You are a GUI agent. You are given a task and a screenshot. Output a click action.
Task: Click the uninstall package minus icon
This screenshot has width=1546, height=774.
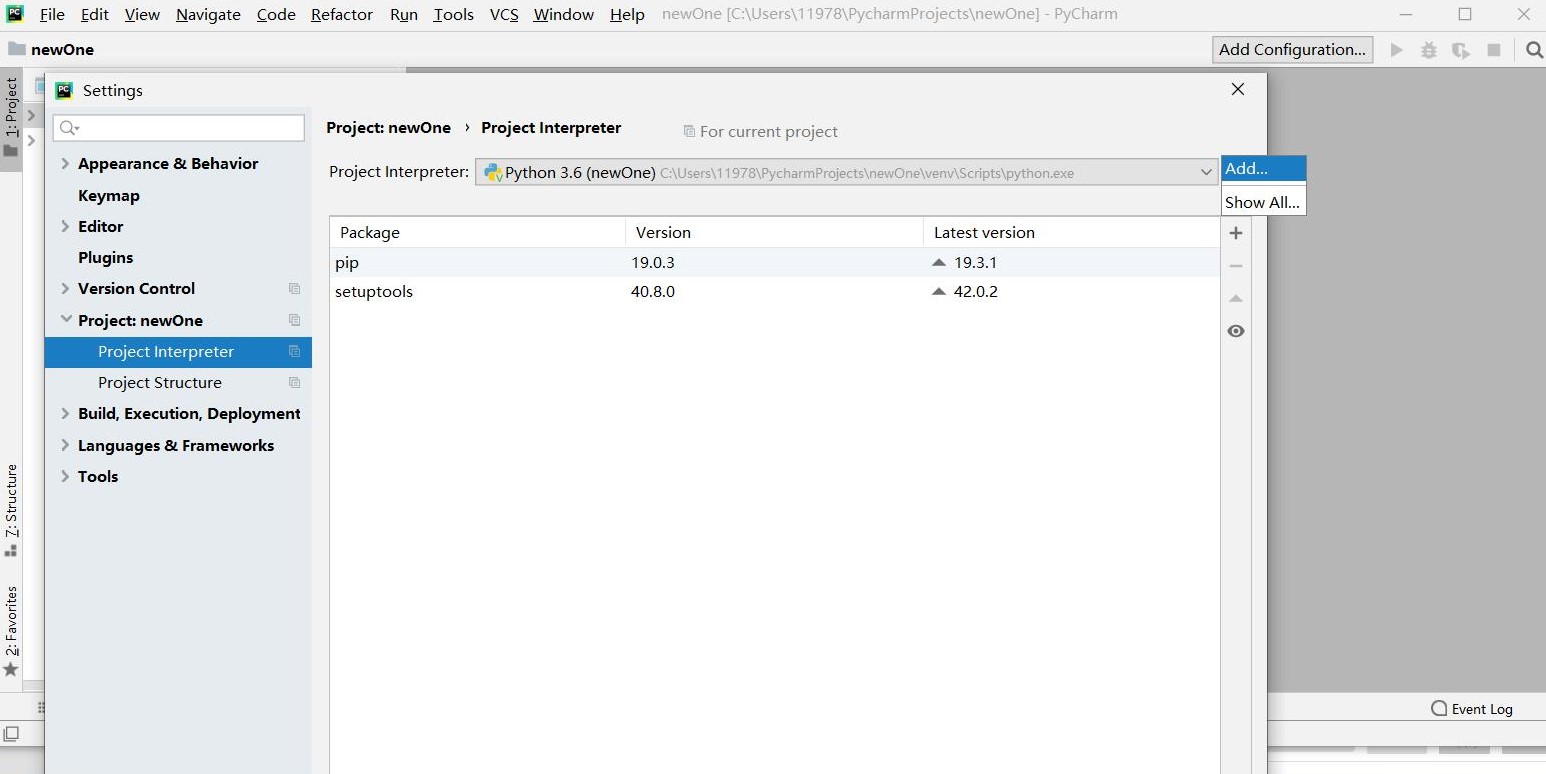coord(1236,266)
